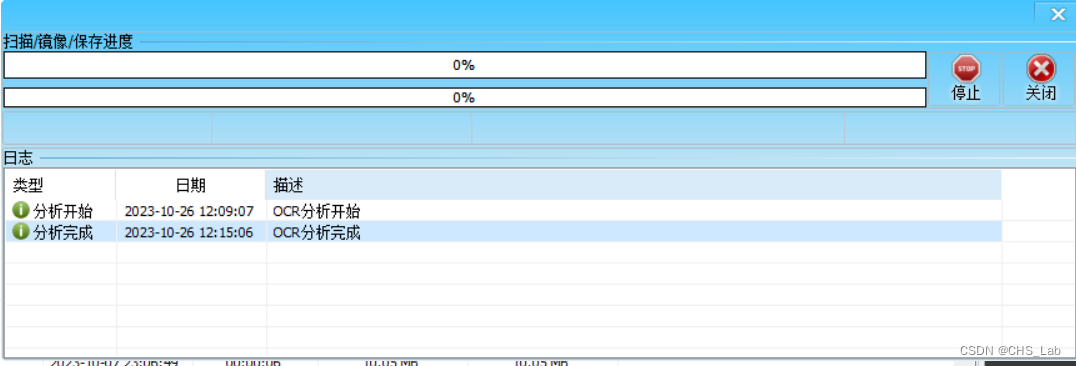Click date 2023-10-26 12:09:07
Image resolution: width=1076 pixels, height=366 pixels.
pyautogui.click(x=189, y=211)
